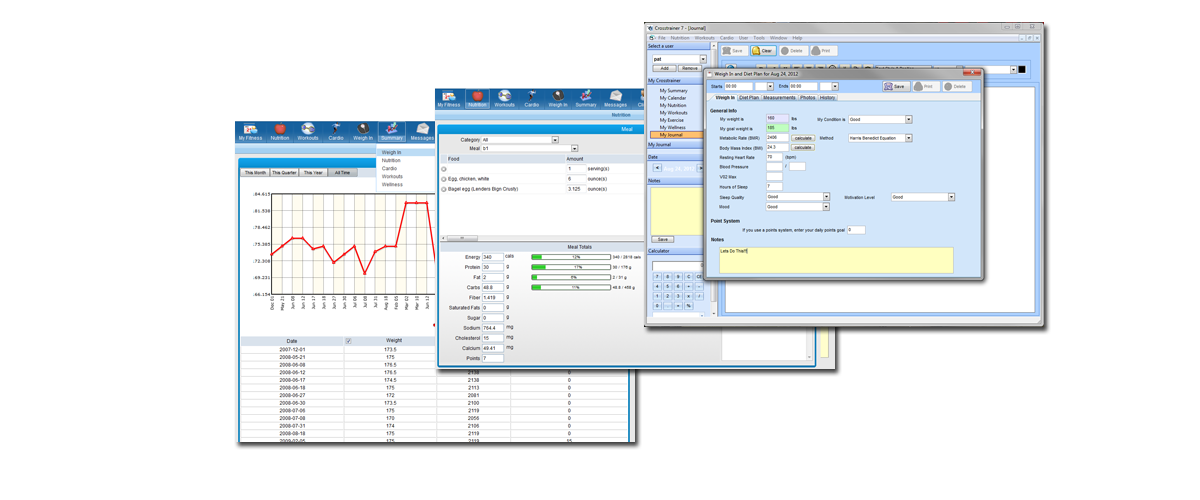Open the My Condition is dropdown
Screen dimensions: 1200x500
coord(909,119)
